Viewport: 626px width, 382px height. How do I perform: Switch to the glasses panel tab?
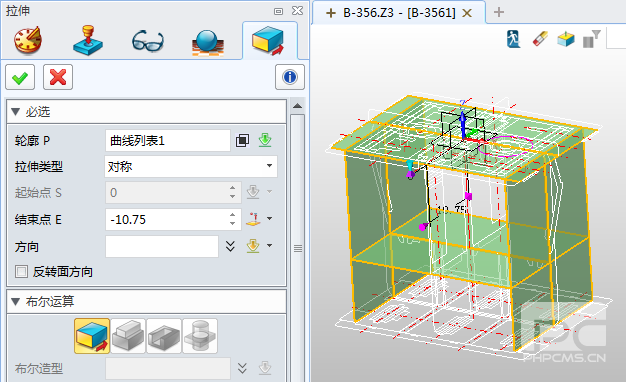(x=148, y=41)
